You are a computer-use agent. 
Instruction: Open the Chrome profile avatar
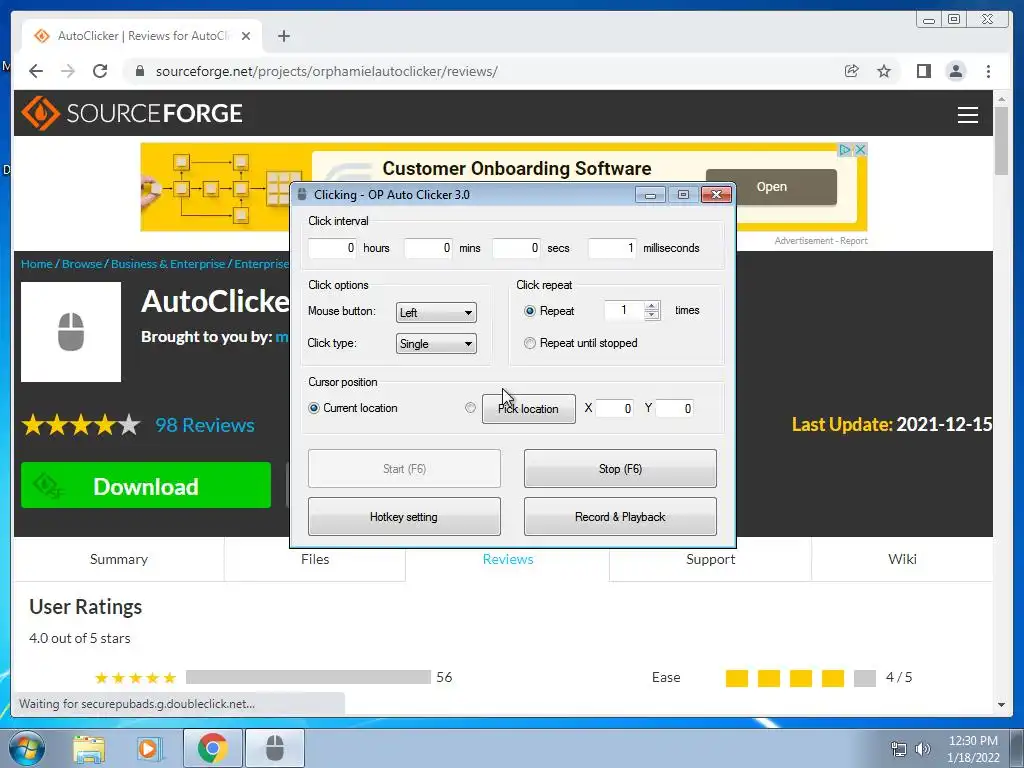(955, 71)
